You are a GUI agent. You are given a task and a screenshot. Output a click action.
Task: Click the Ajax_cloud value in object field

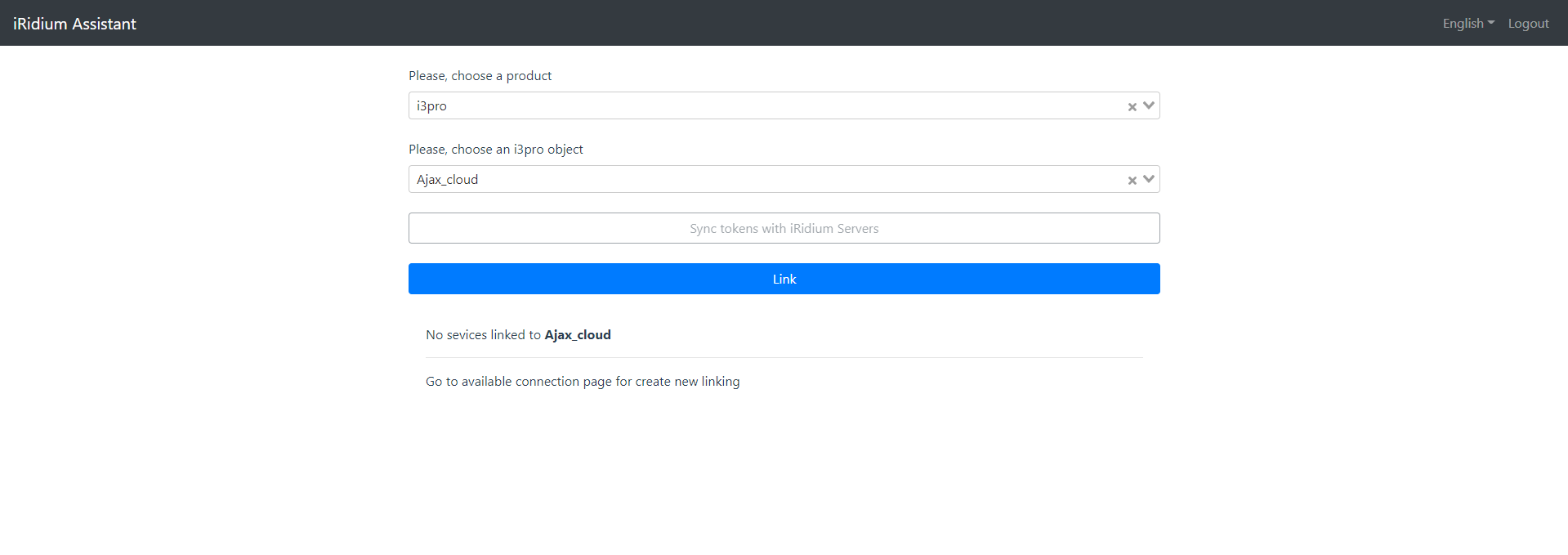[x=447, y=180]
